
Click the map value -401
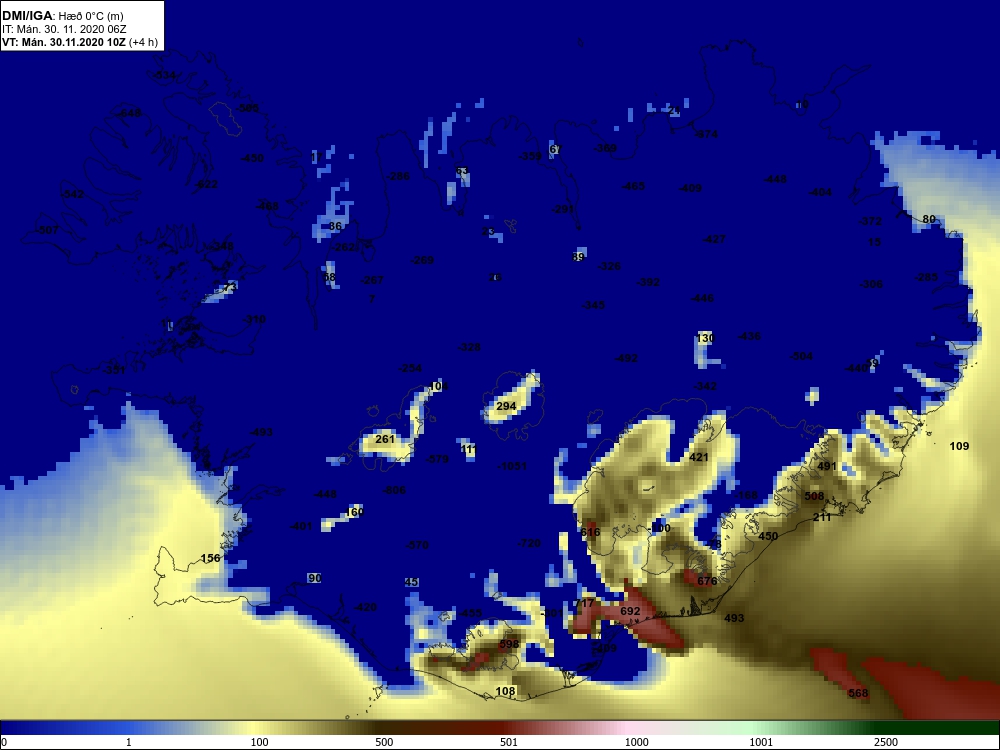tap(301, 527)
